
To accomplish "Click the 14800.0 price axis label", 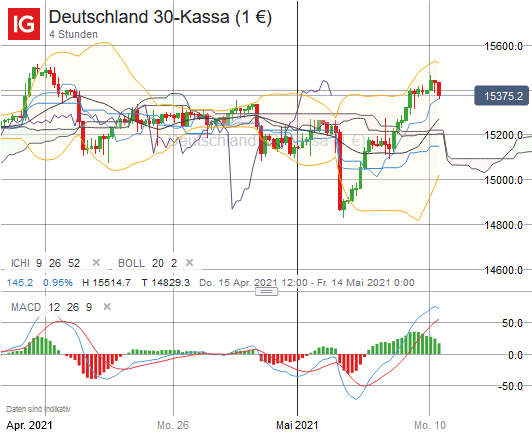I will pos(504,225).
